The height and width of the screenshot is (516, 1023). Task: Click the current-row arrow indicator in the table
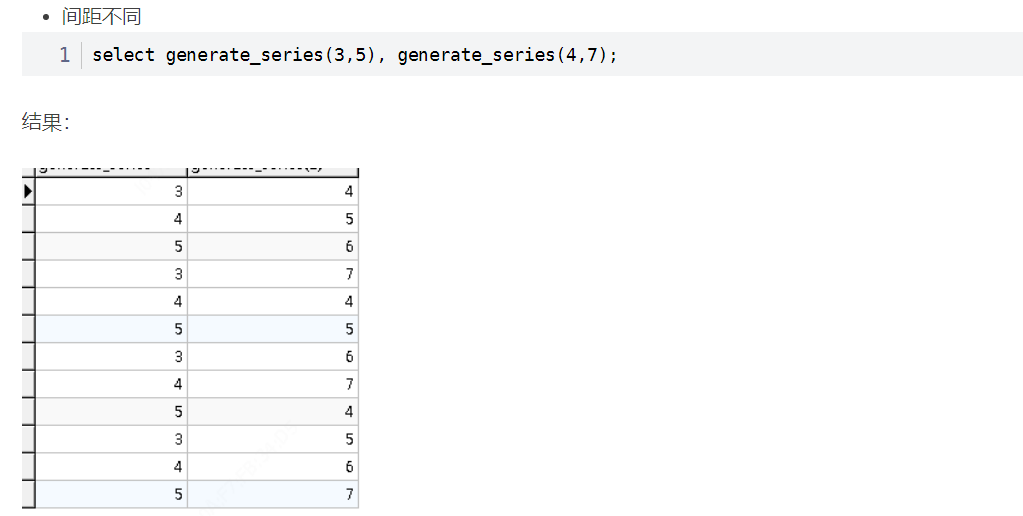click(28, 191)
